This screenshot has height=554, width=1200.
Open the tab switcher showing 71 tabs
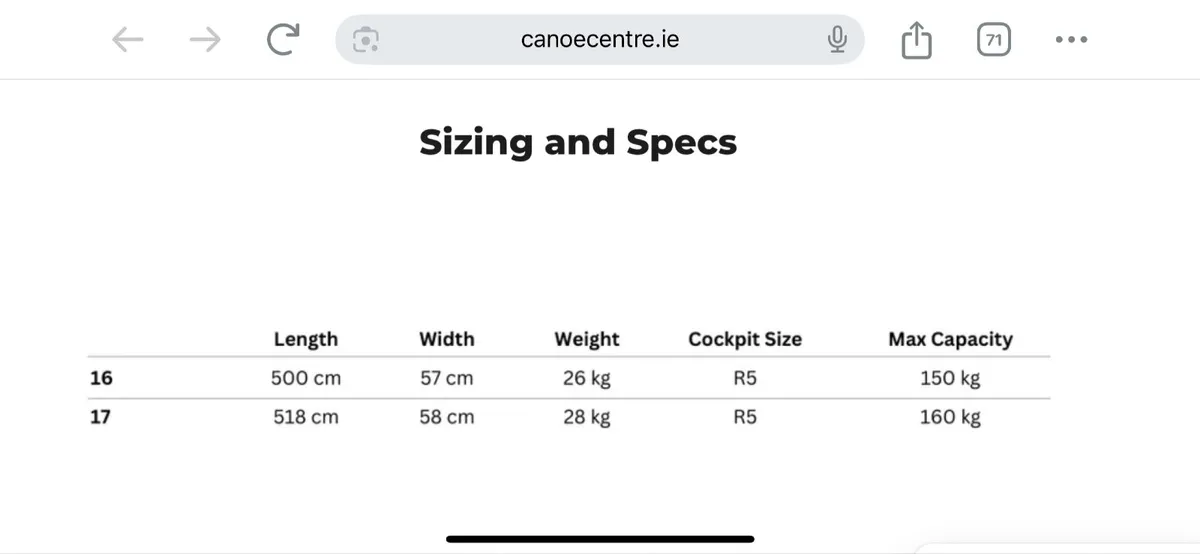coord(993,40)
